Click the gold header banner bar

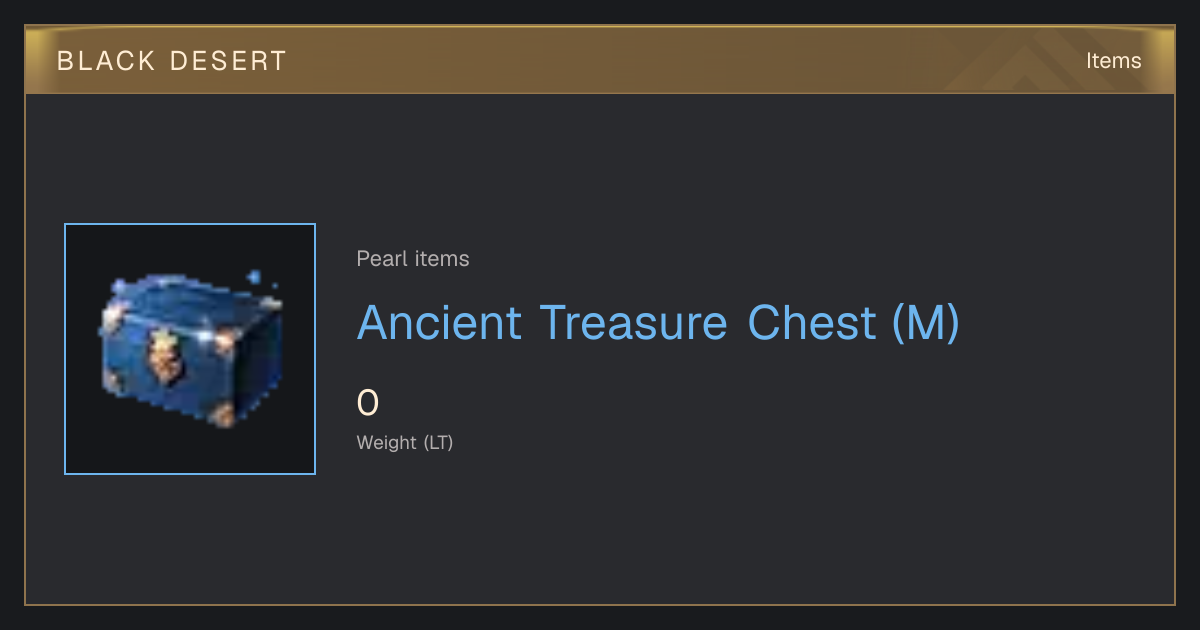(600, 60)
